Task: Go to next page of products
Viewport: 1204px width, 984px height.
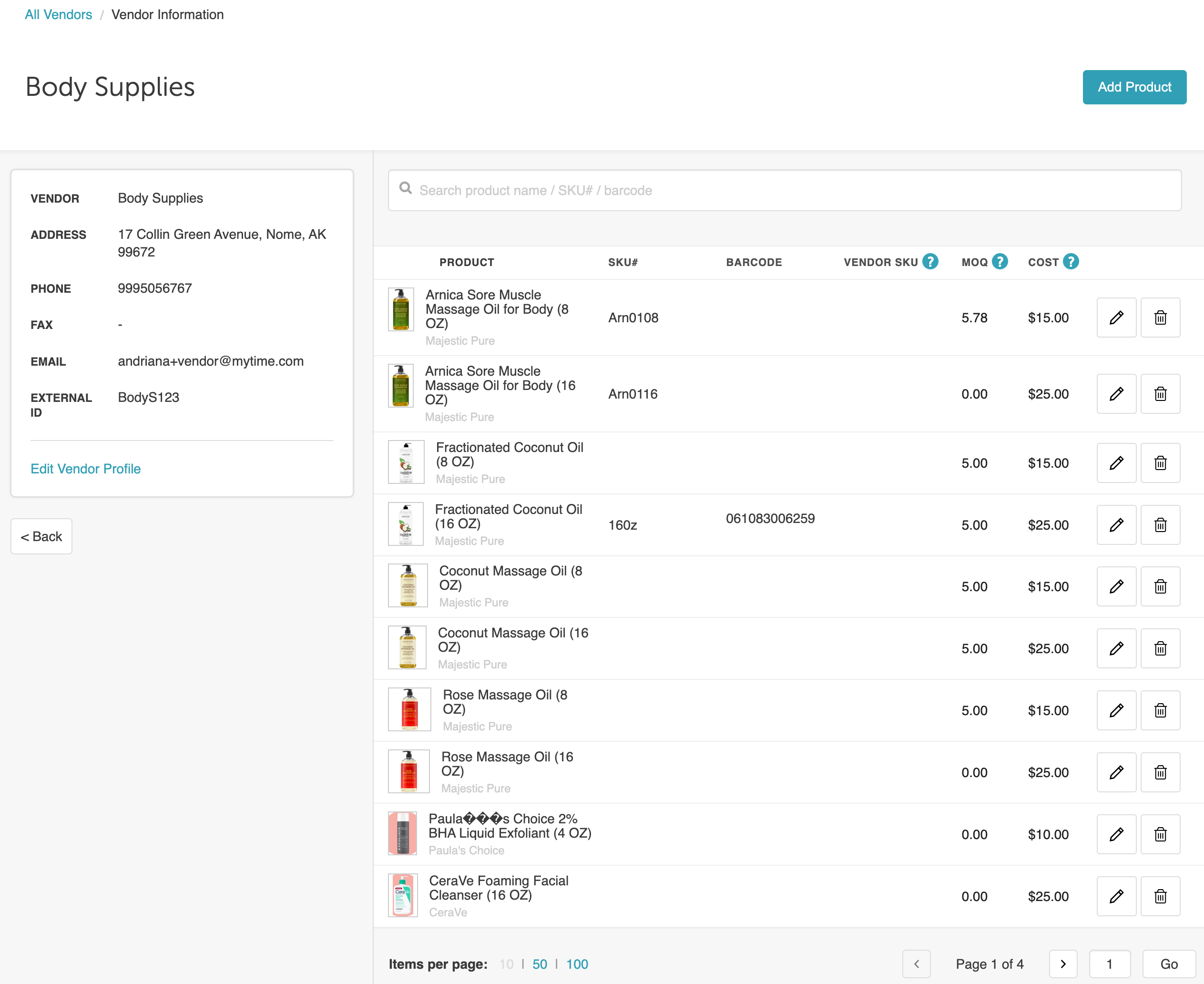Action: click(1062, 963)
